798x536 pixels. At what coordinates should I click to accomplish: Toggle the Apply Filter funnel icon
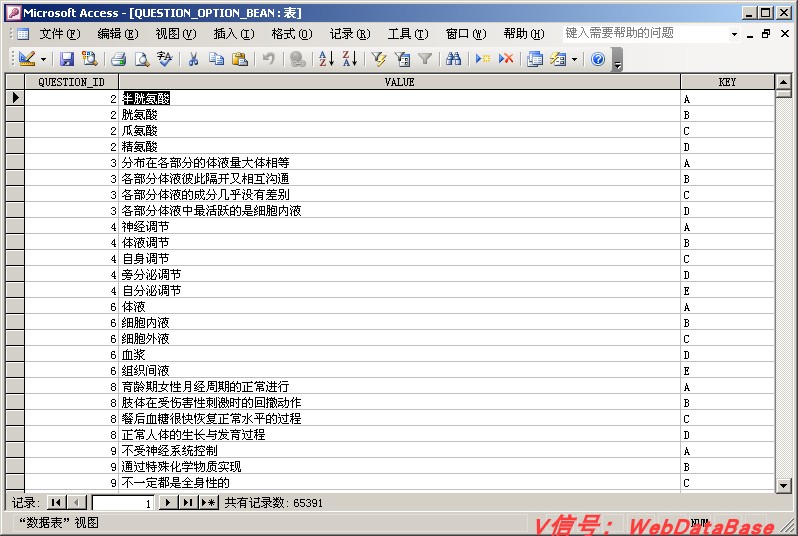(425, 59)
